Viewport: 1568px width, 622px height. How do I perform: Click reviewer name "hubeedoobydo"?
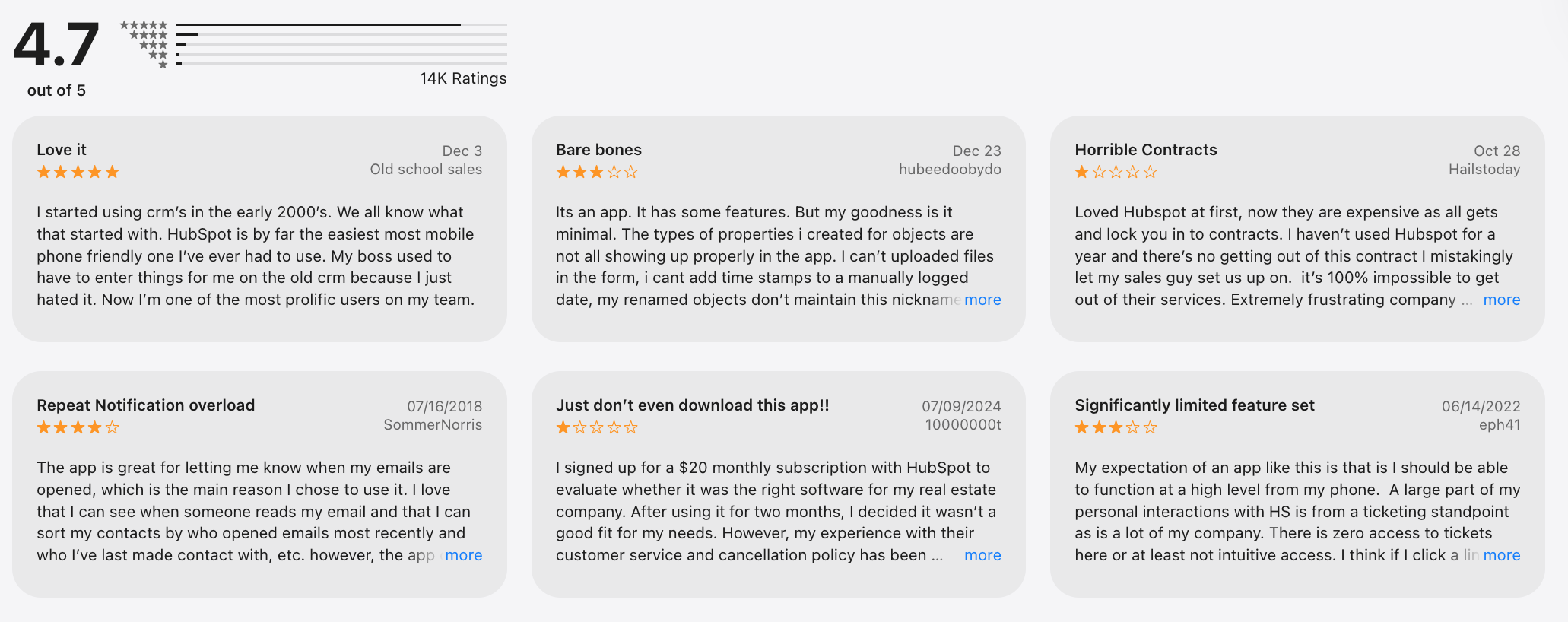(950, 170)
